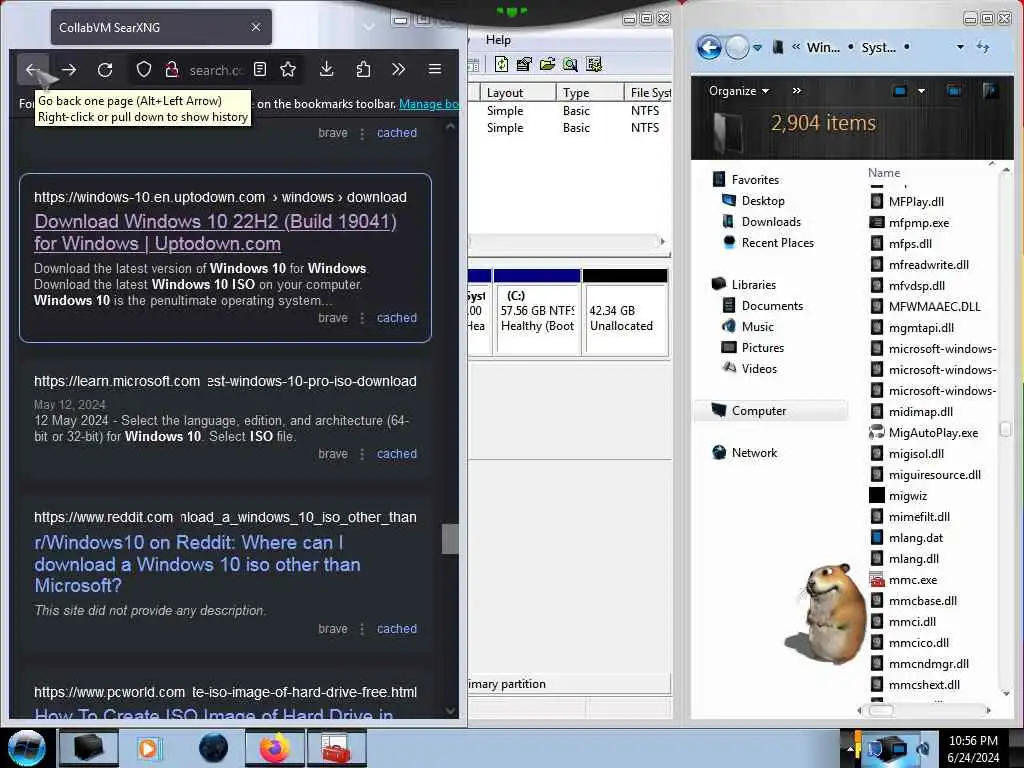Click Refresh icon in Disk Management toolbar

pyautogui.click(x=502, y=64)
